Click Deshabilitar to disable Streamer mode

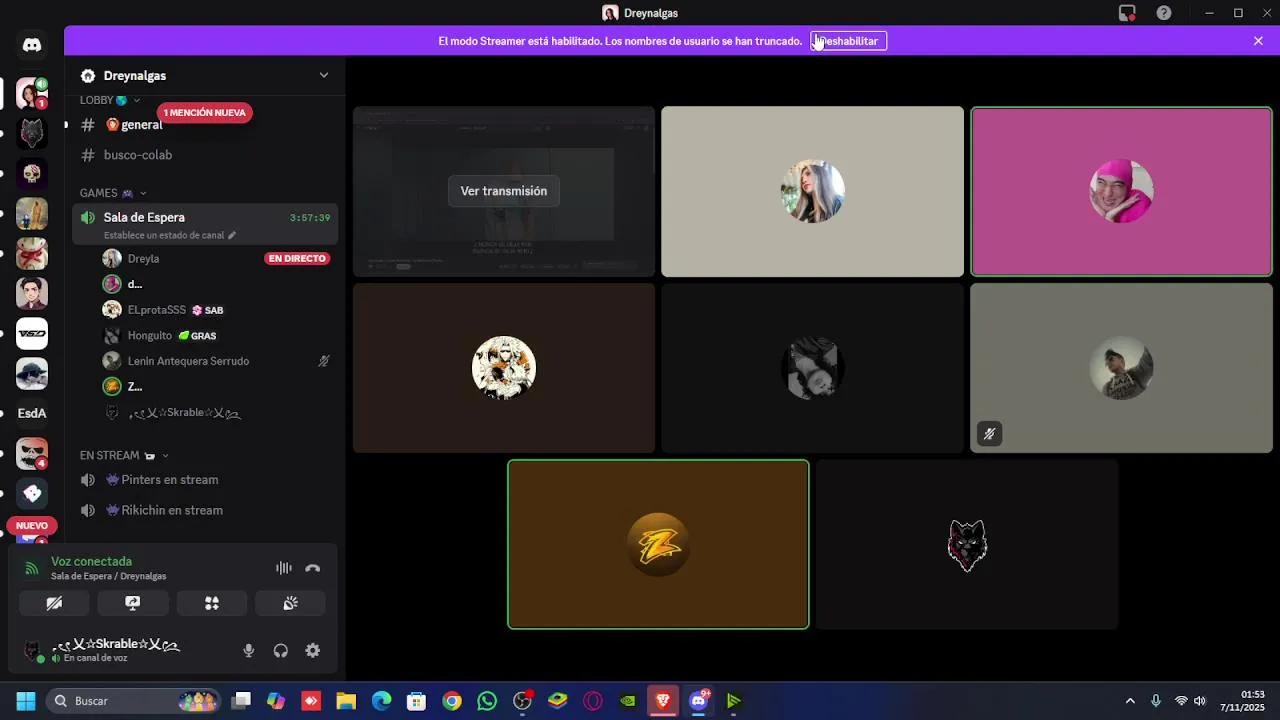click(x=848, y=41)
